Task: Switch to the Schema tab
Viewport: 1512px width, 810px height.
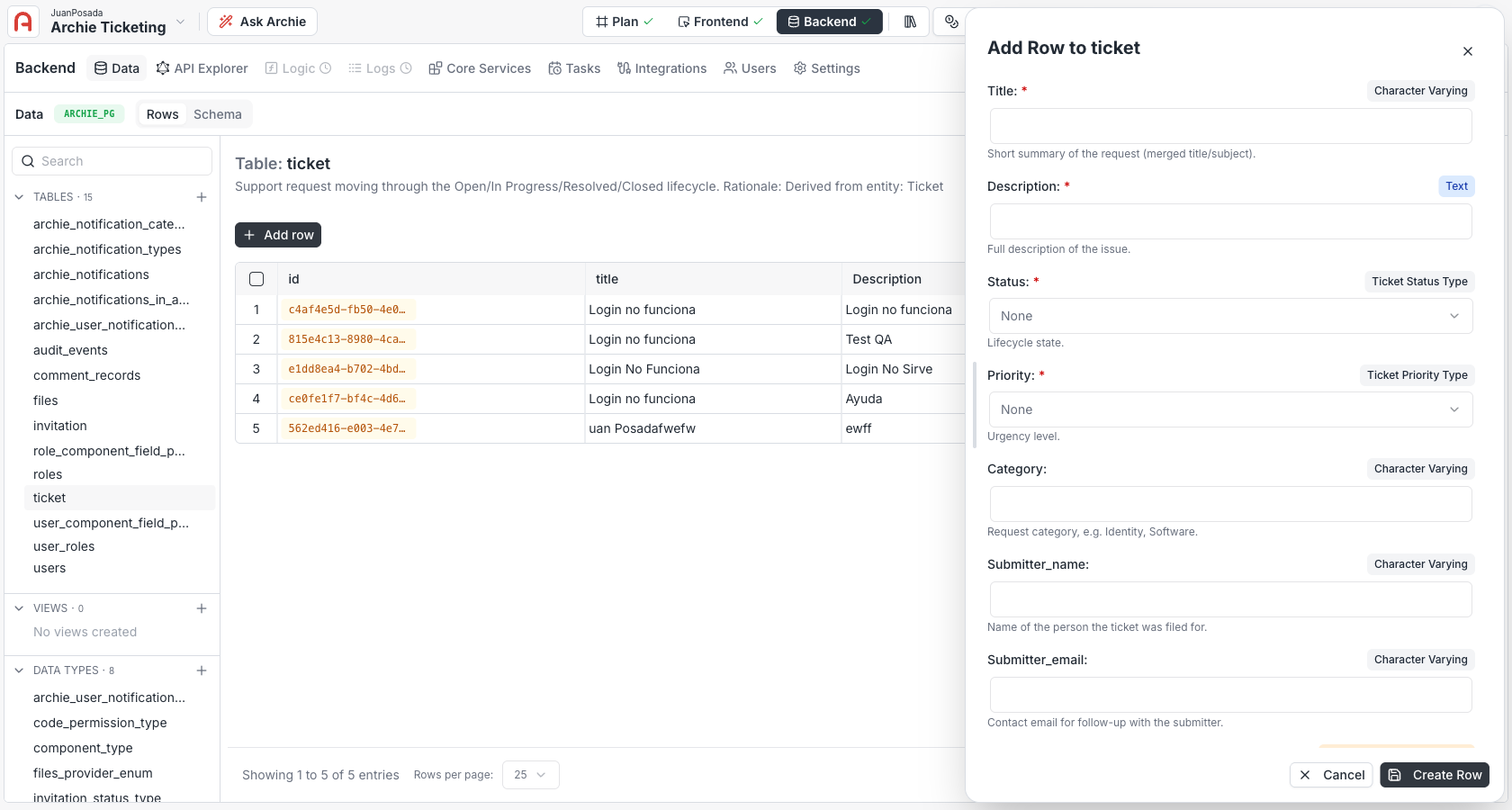Action: 218,114
